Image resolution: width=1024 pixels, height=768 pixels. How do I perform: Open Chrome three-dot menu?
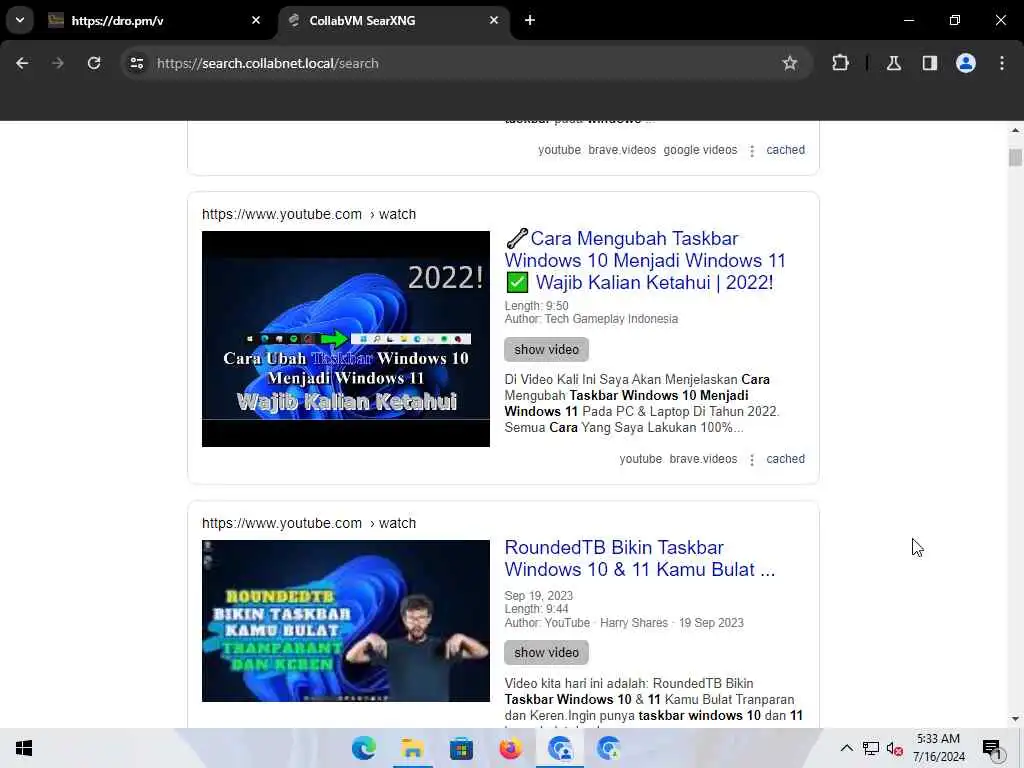[1002, 63]
